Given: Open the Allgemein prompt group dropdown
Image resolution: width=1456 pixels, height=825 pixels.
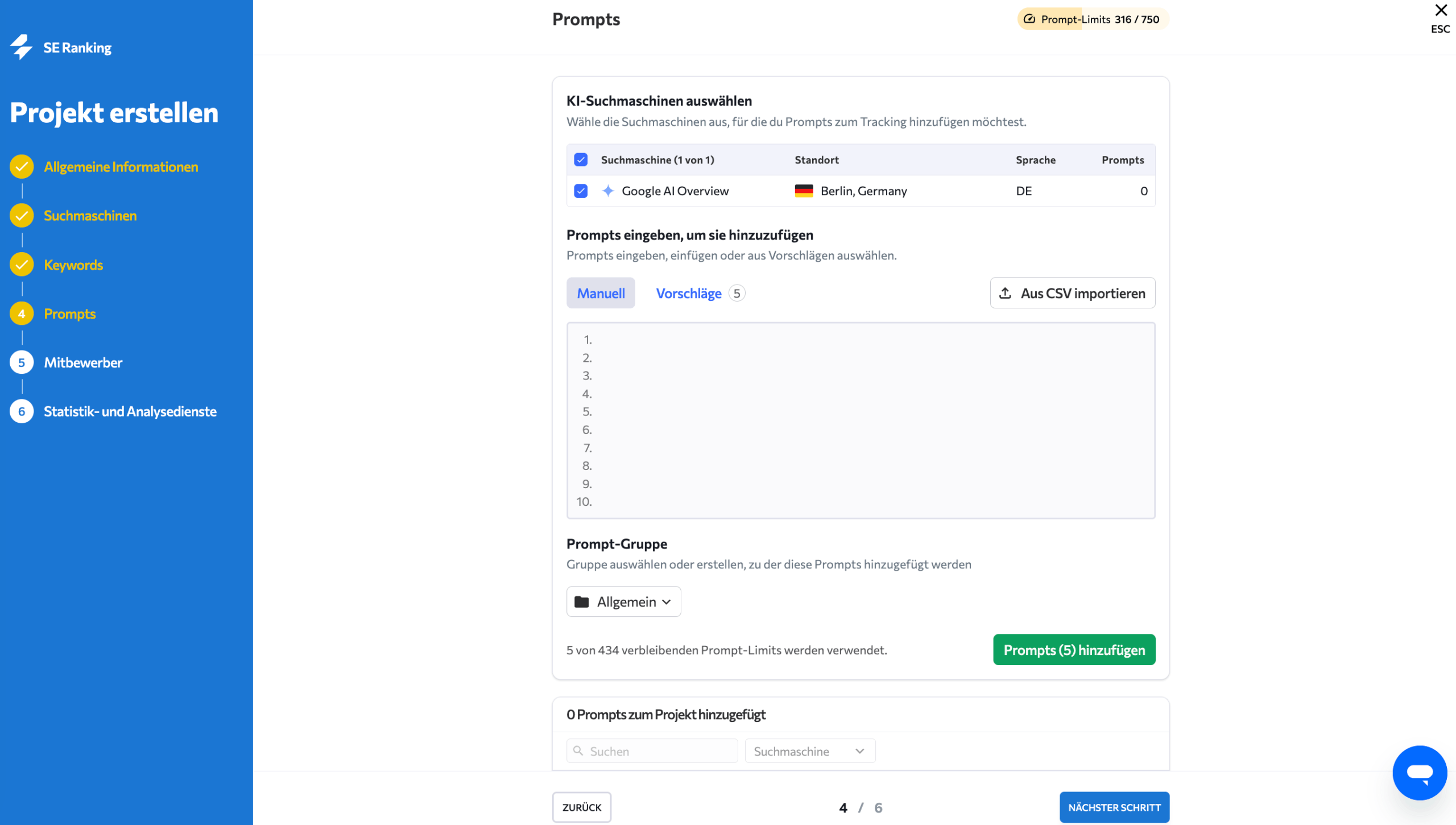Looking at the screenshot, I should point(623,602).
